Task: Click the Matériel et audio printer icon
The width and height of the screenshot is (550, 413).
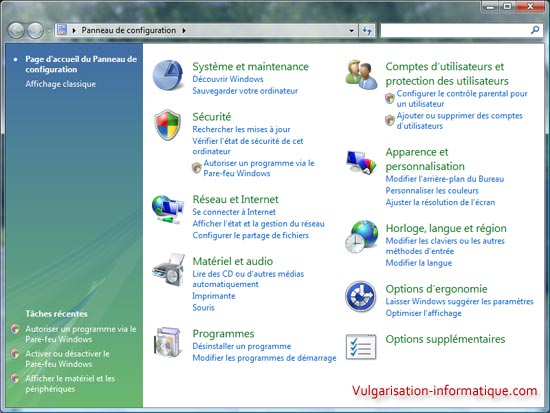Action: tap(168, 269)
